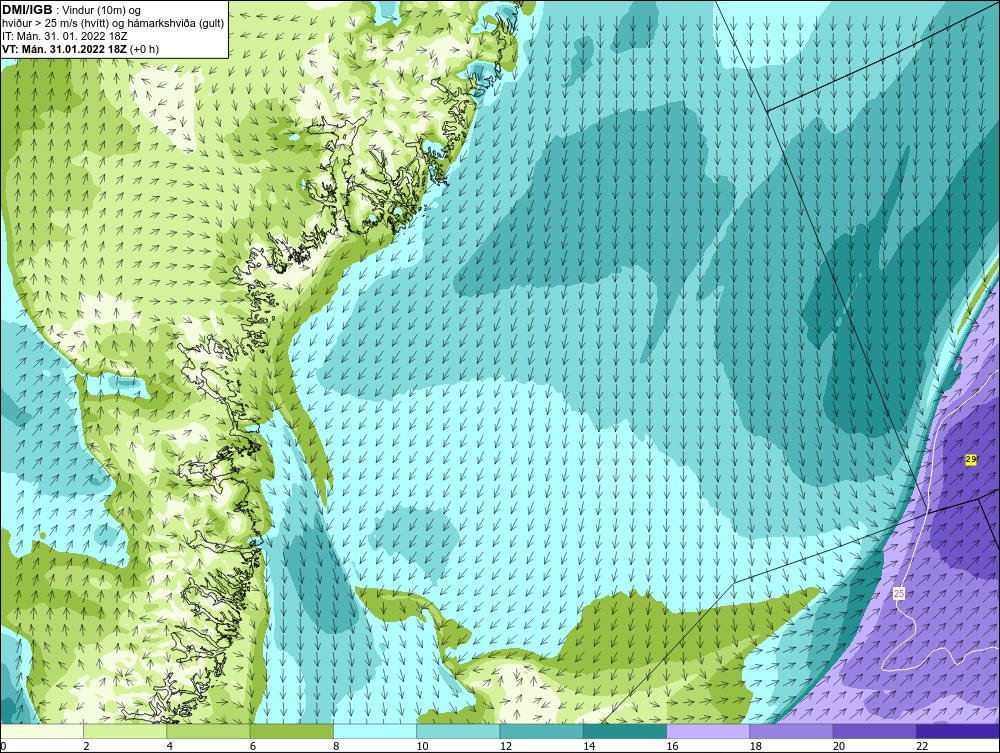
Task: Click the 20–22 m/s deep purple legend swatch
Action: [874, 731]
